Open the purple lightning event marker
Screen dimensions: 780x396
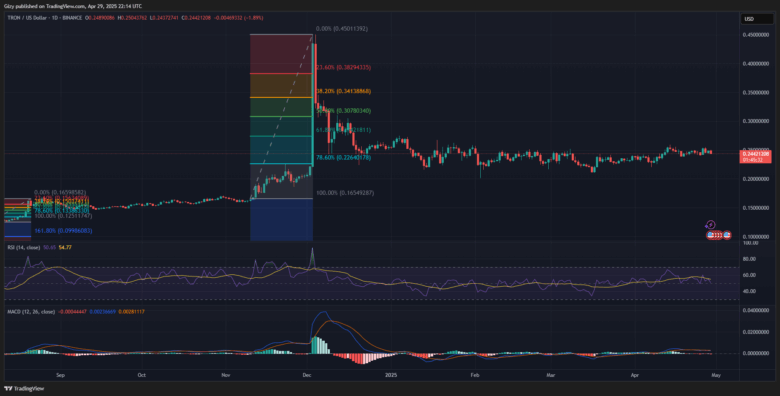click(x=711, y=225)
